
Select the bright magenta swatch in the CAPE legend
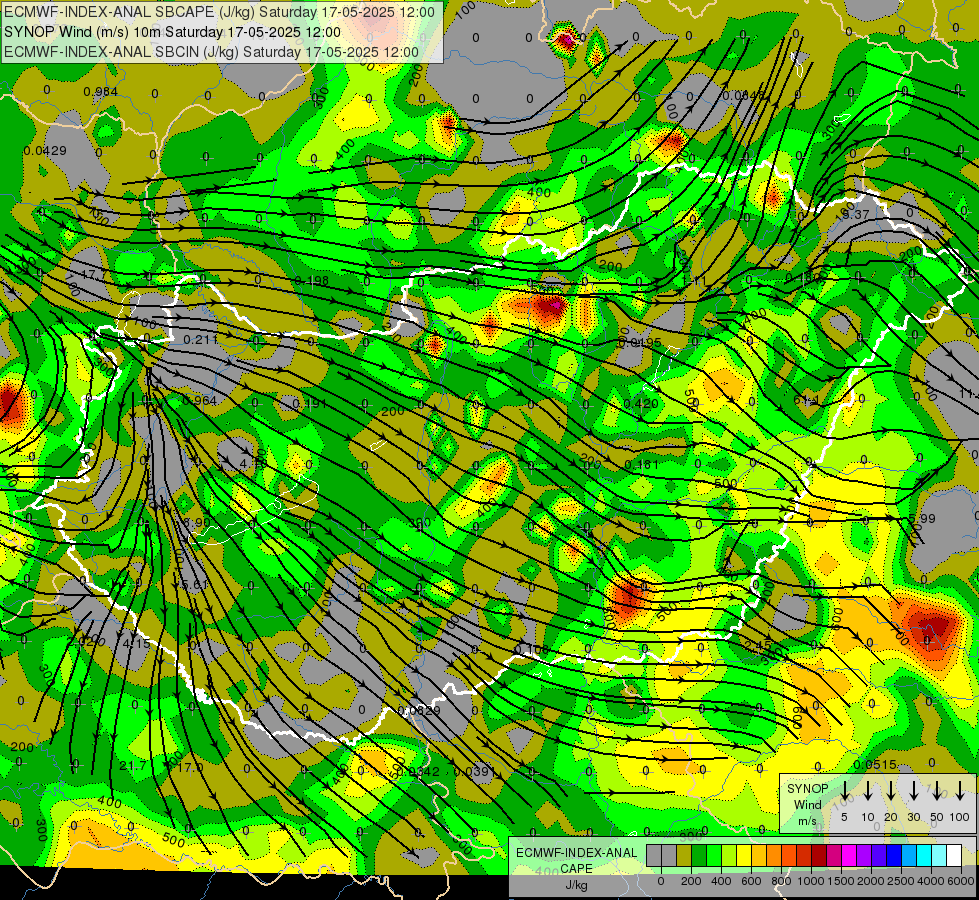[x=849, y=856]
